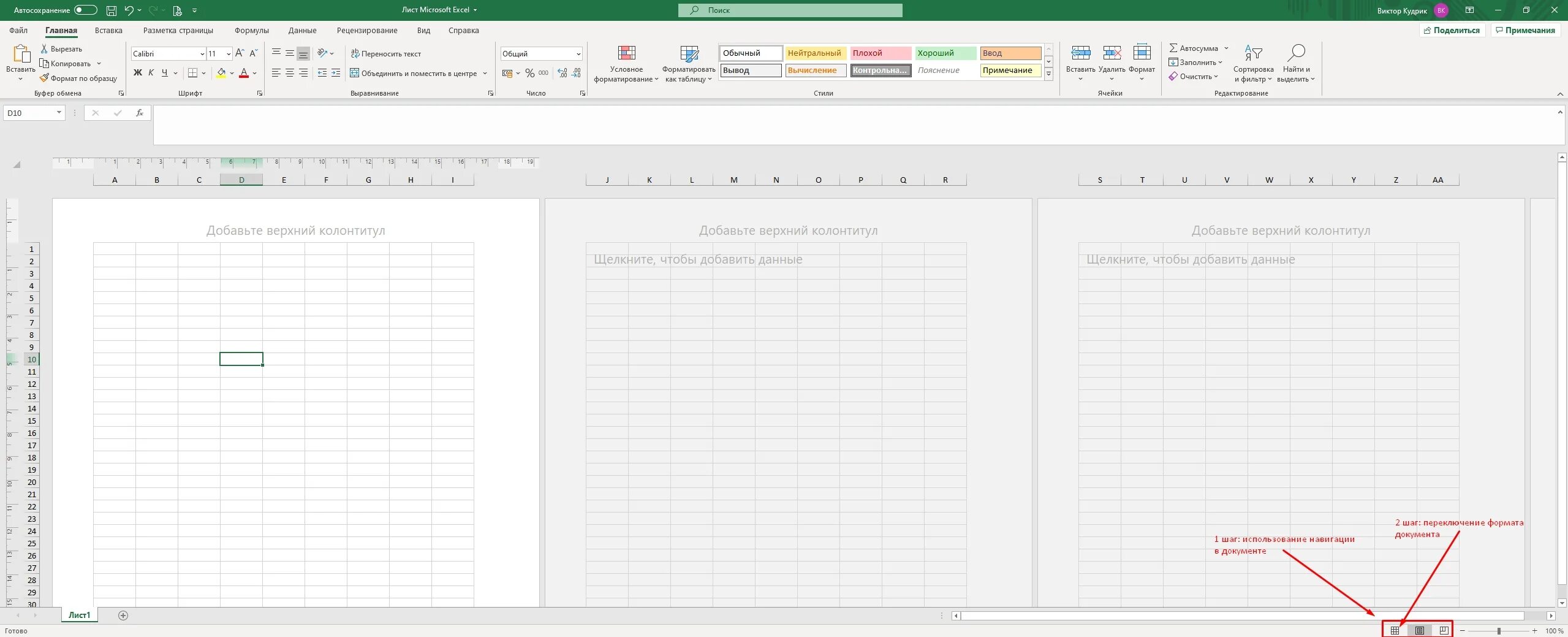
Task: Decrease the font size
Action: click(253, 53)
